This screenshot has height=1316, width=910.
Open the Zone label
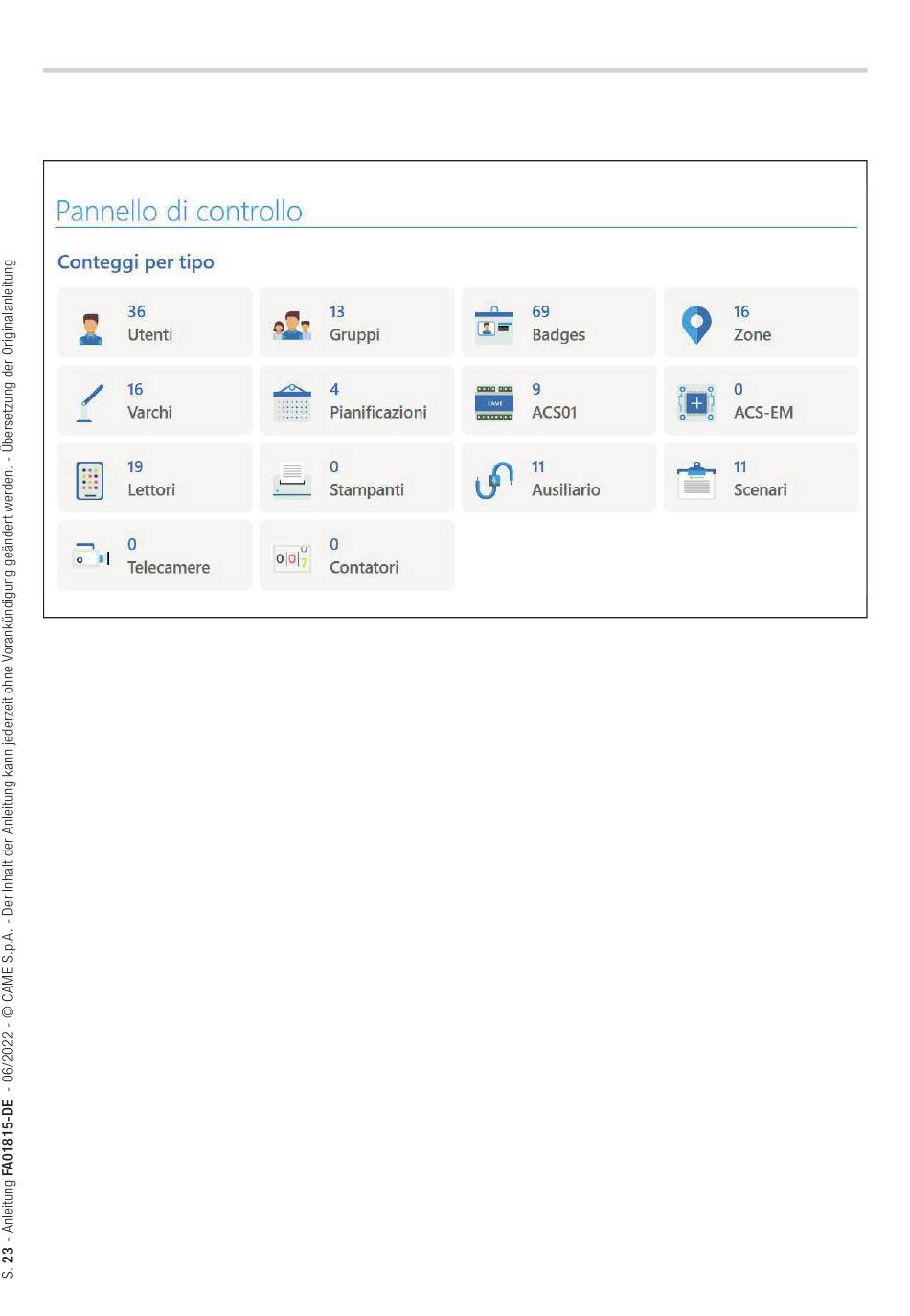752,335
